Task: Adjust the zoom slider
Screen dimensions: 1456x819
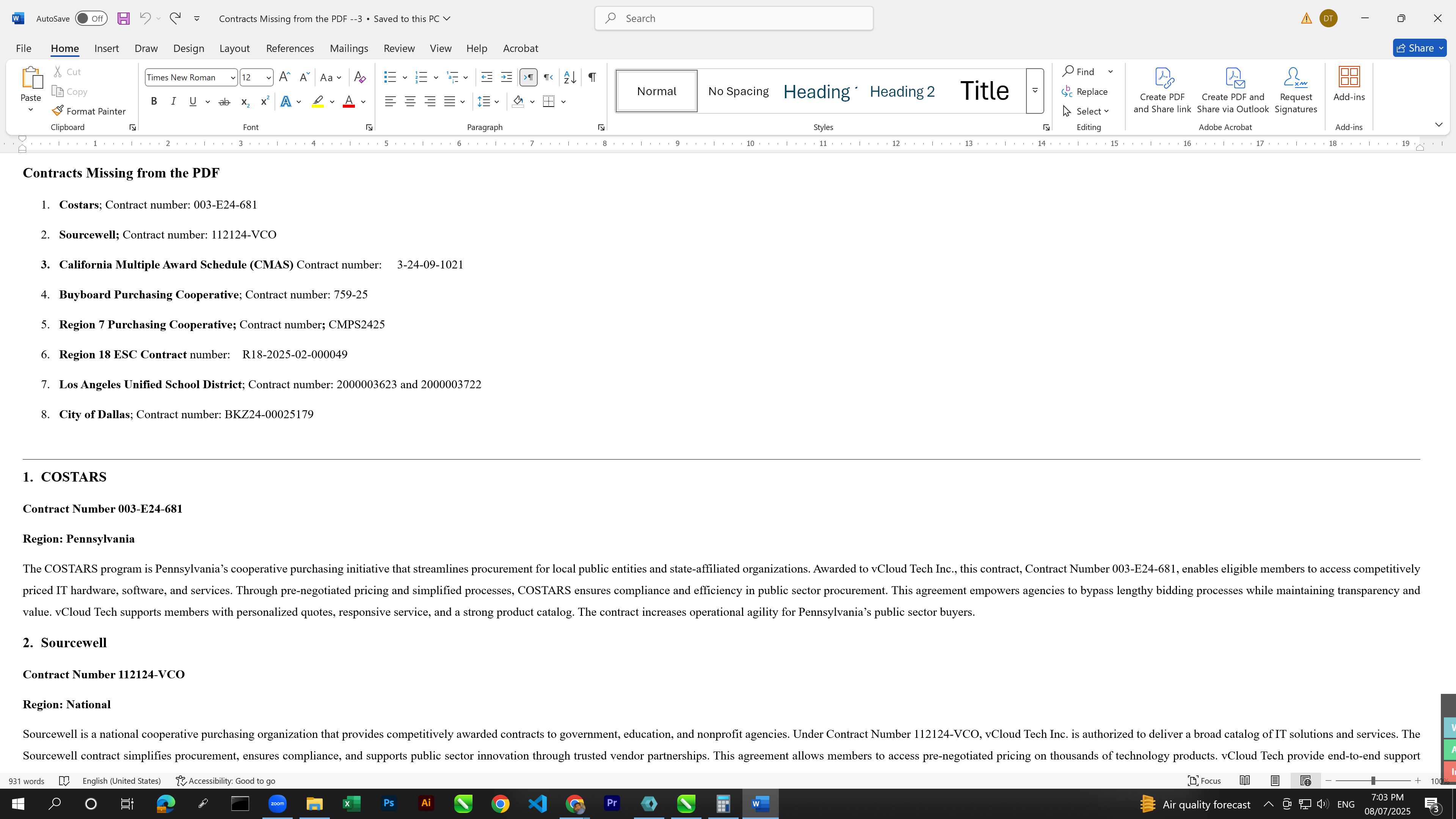Action: [1373, 781]
